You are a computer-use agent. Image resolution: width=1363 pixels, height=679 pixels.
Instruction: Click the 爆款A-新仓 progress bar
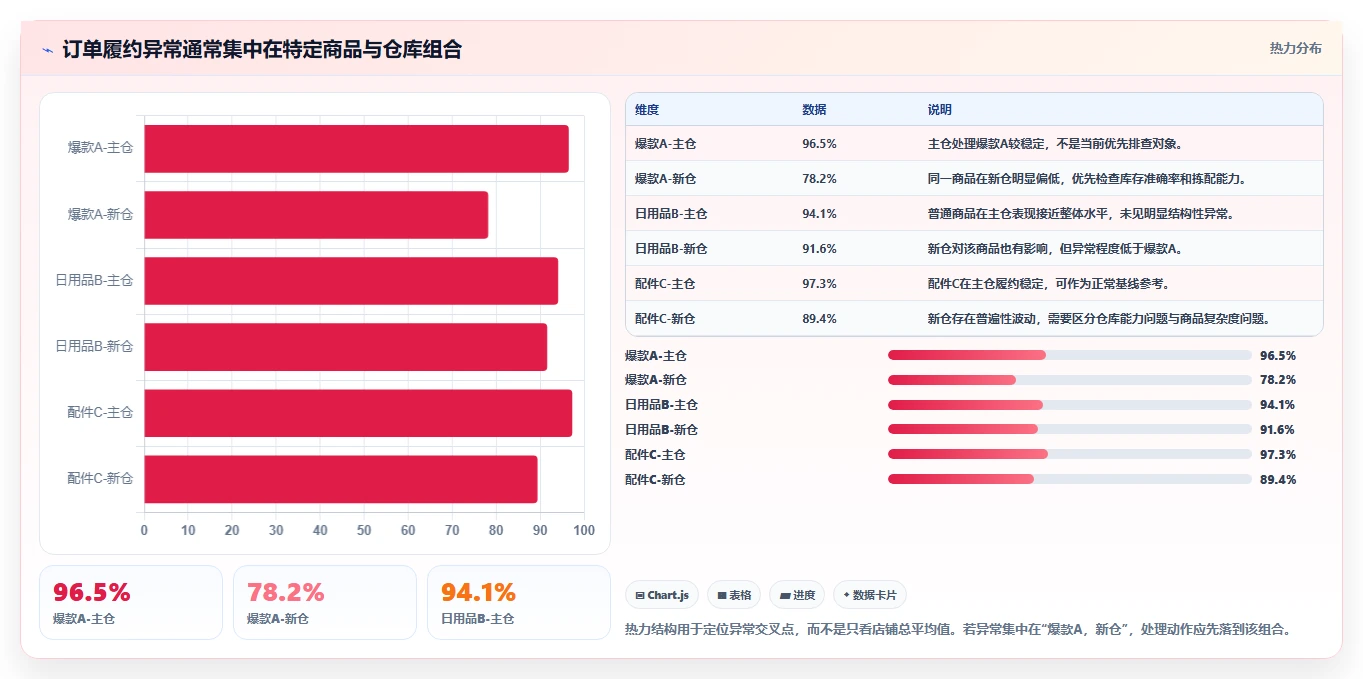coord(1070,380)
